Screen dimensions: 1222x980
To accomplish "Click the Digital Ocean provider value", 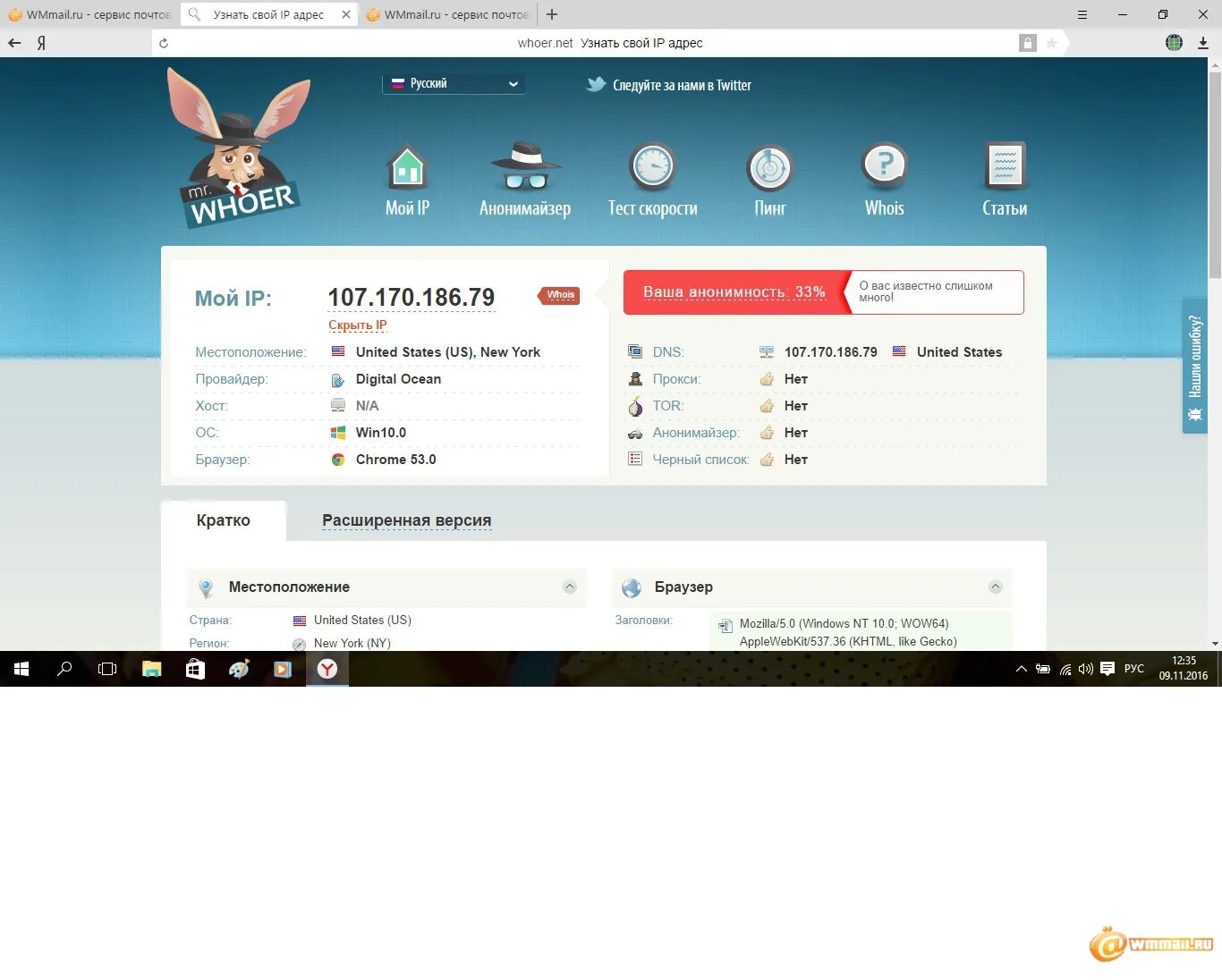I will (x=398, y=379).
